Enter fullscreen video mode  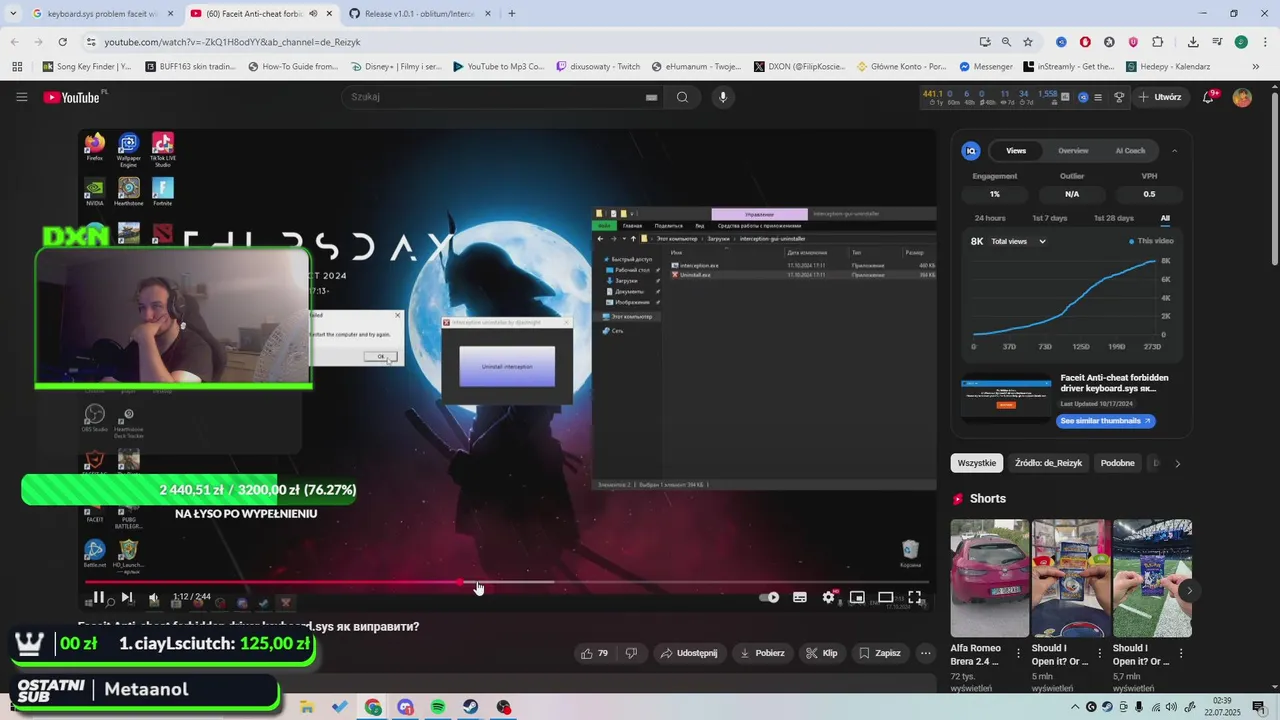point(915,597)
